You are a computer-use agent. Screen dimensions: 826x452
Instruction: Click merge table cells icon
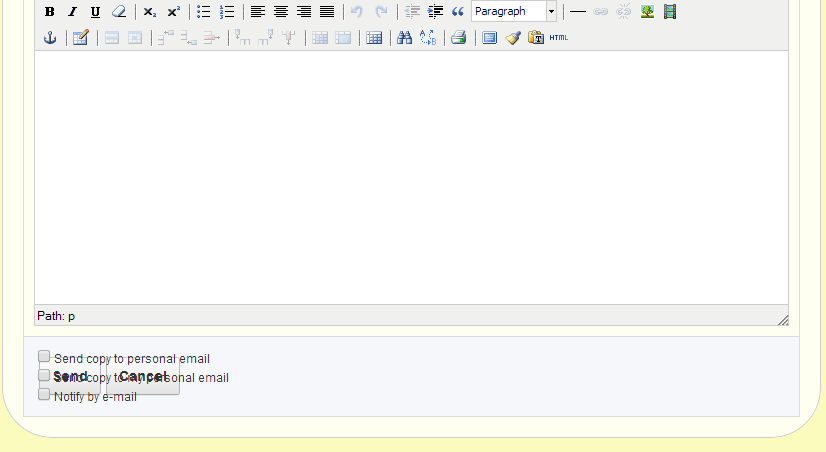pos(343,37)
